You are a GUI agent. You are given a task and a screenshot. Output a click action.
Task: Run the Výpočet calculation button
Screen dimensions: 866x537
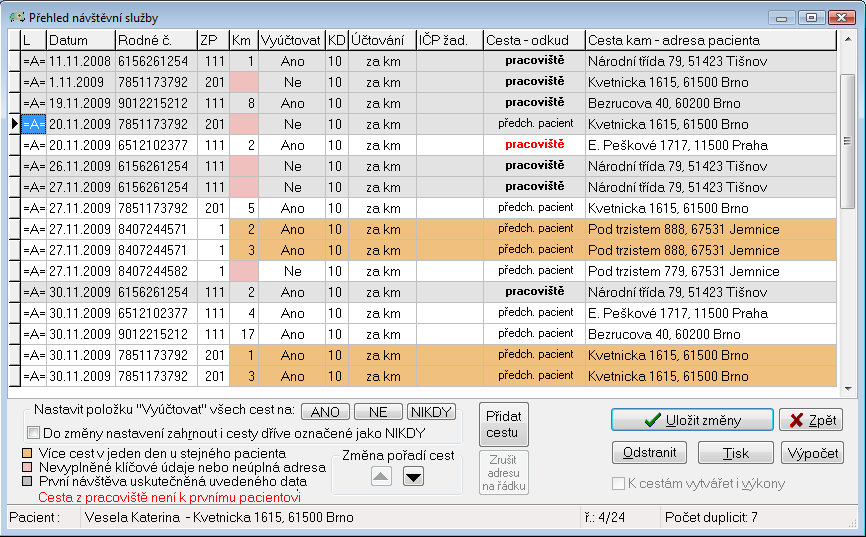click(x=811, y=453)
